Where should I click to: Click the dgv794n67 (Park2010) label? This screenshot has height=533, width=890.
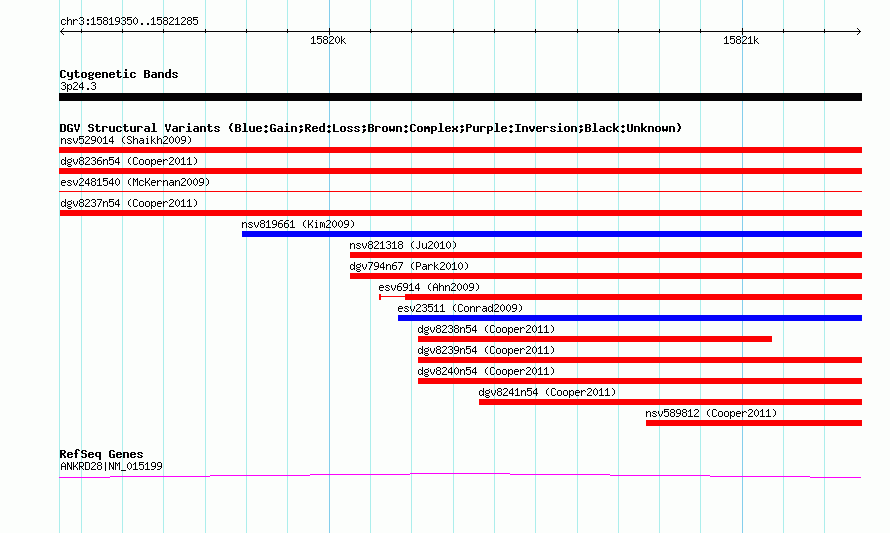[x=409, y=266]
